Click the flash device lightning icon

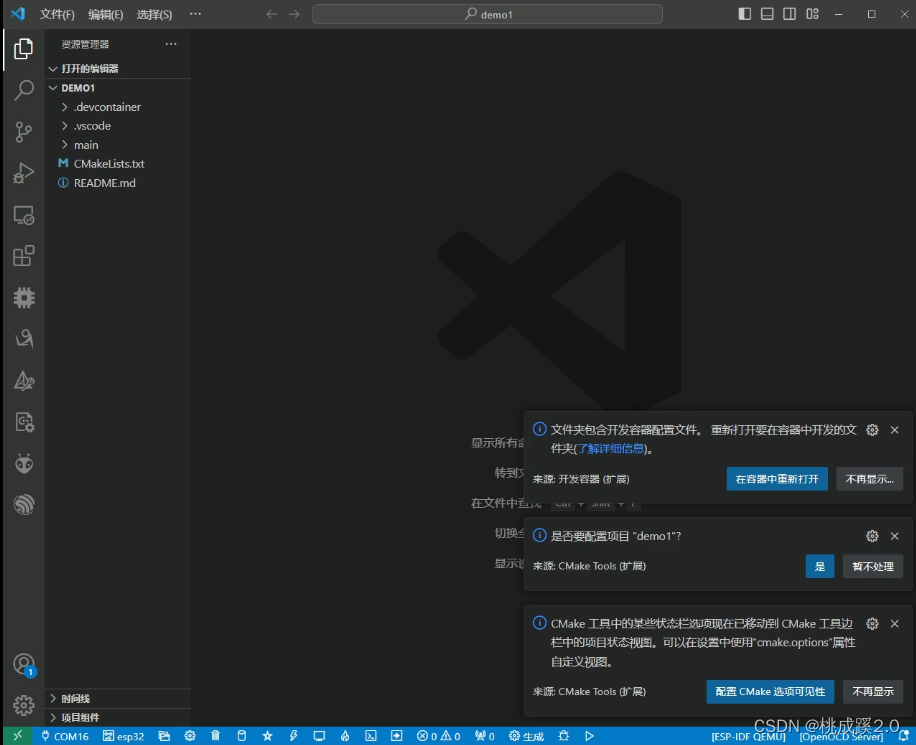click(x=293, y=736)
